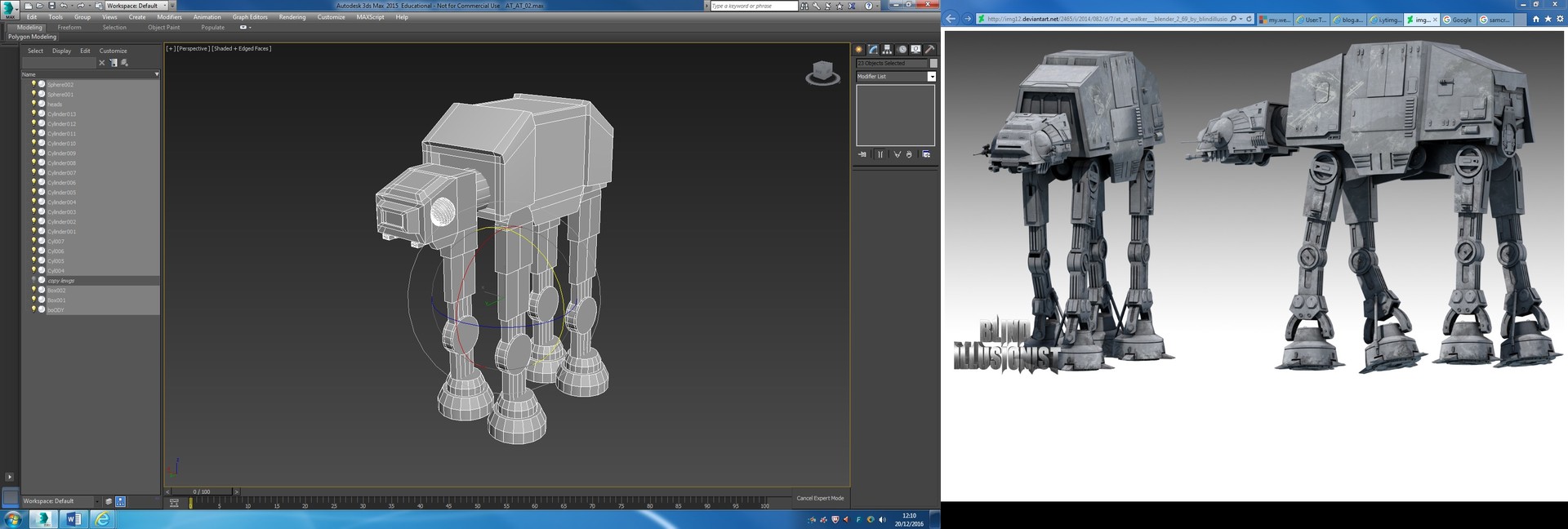The image size is (1568, 529).
Task: Click the Cancel Expert Mode button
Action: pos(820,498)
